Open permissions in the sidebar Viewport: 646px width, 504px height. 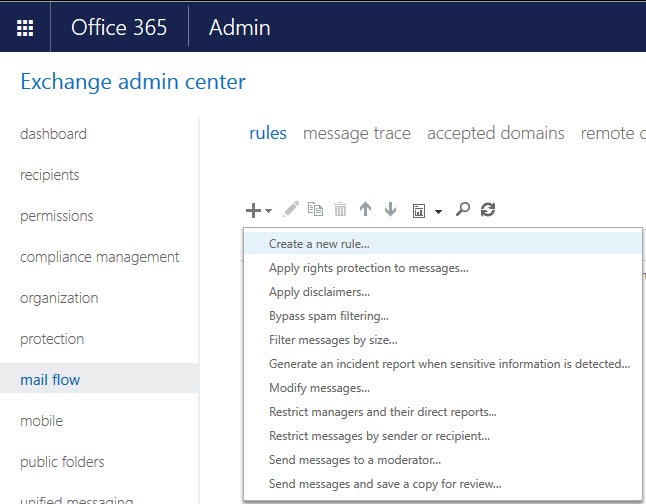coord(56,216)
